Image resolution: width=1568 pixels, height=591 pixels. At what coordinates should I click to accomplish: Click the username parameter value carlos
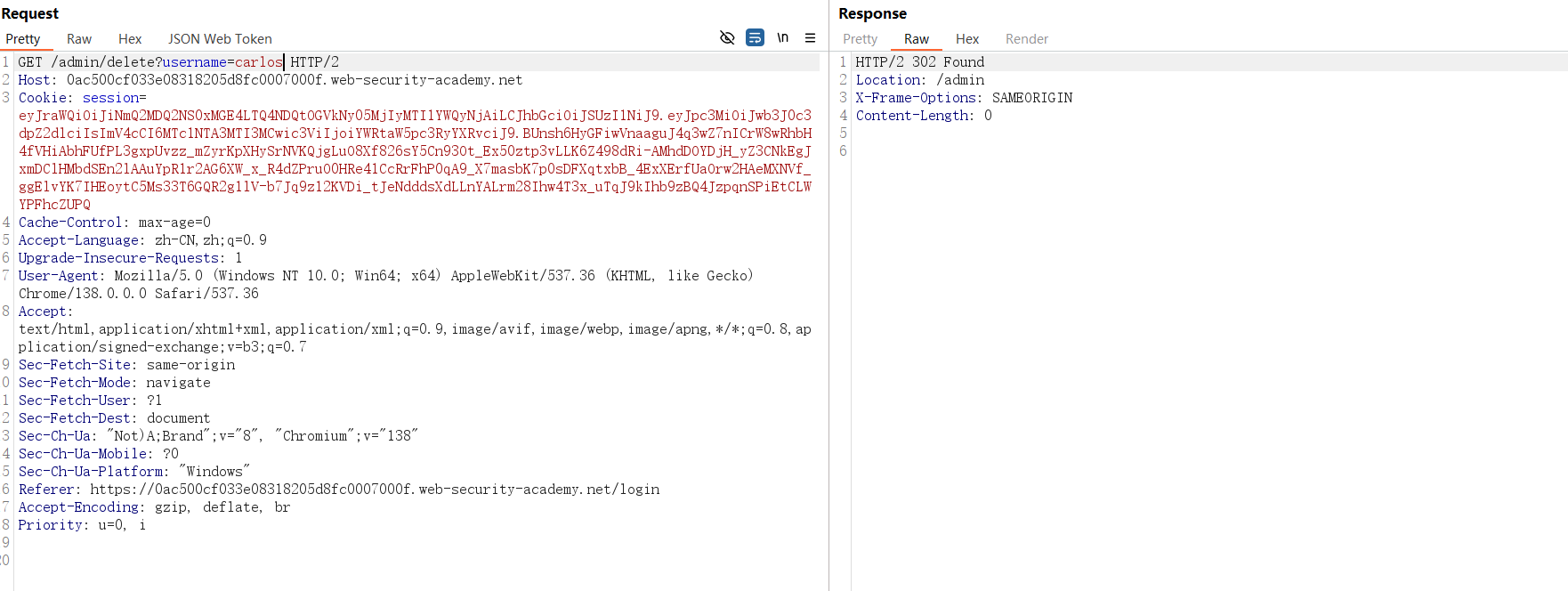point(259,62)
